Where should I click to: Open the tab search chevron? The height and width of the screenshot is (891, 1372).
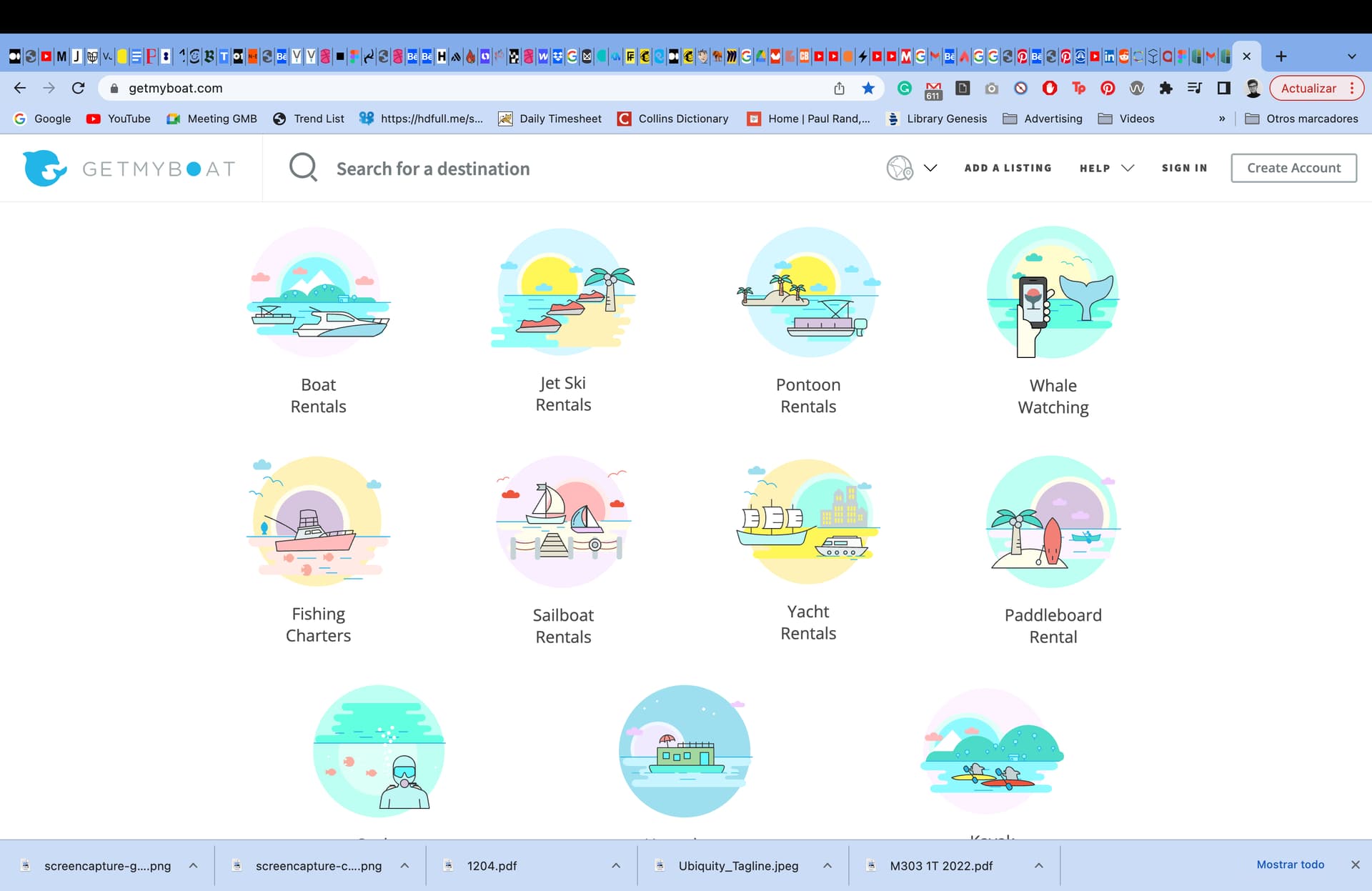point(1351,56)
